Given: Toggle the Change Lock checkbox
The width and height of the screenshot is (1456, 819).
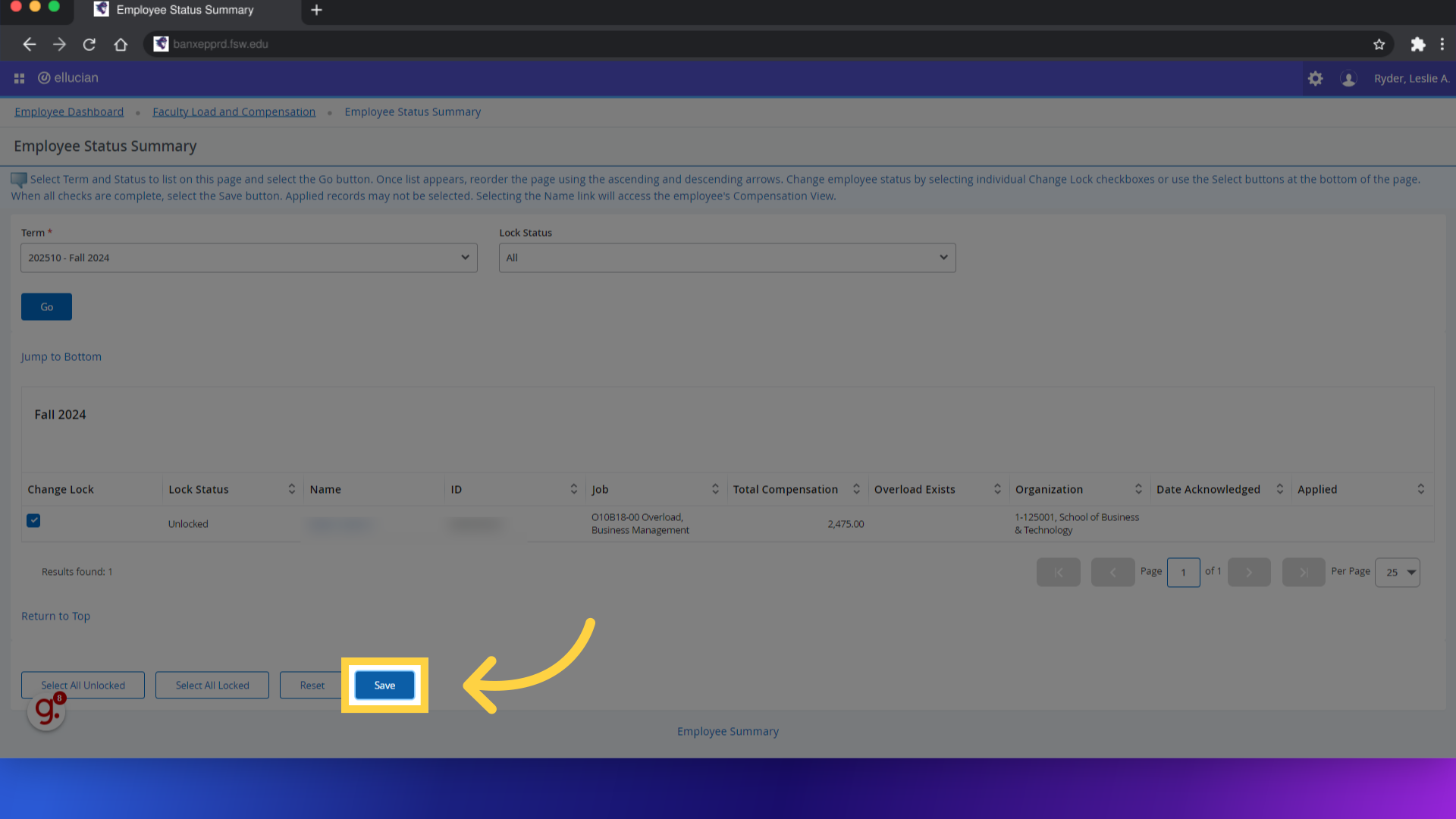Looking at the screenshot, I should pyautogui.click(x=33, y=520).
